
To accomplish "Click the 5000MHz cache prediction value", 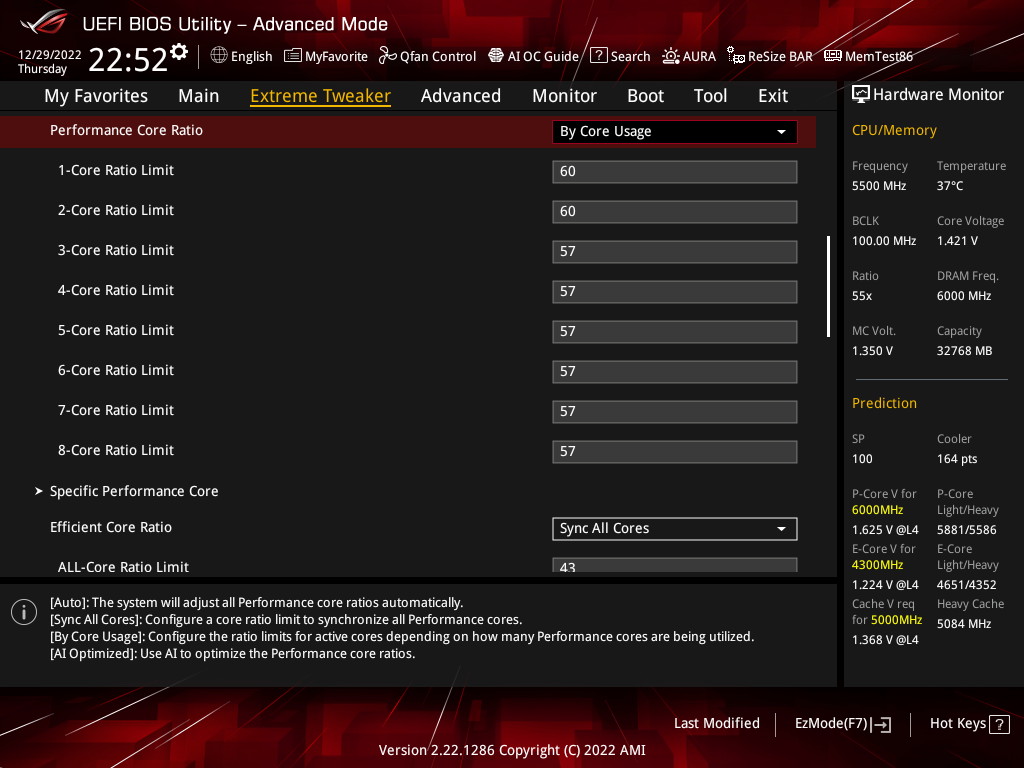I will (x=896, y=619).
